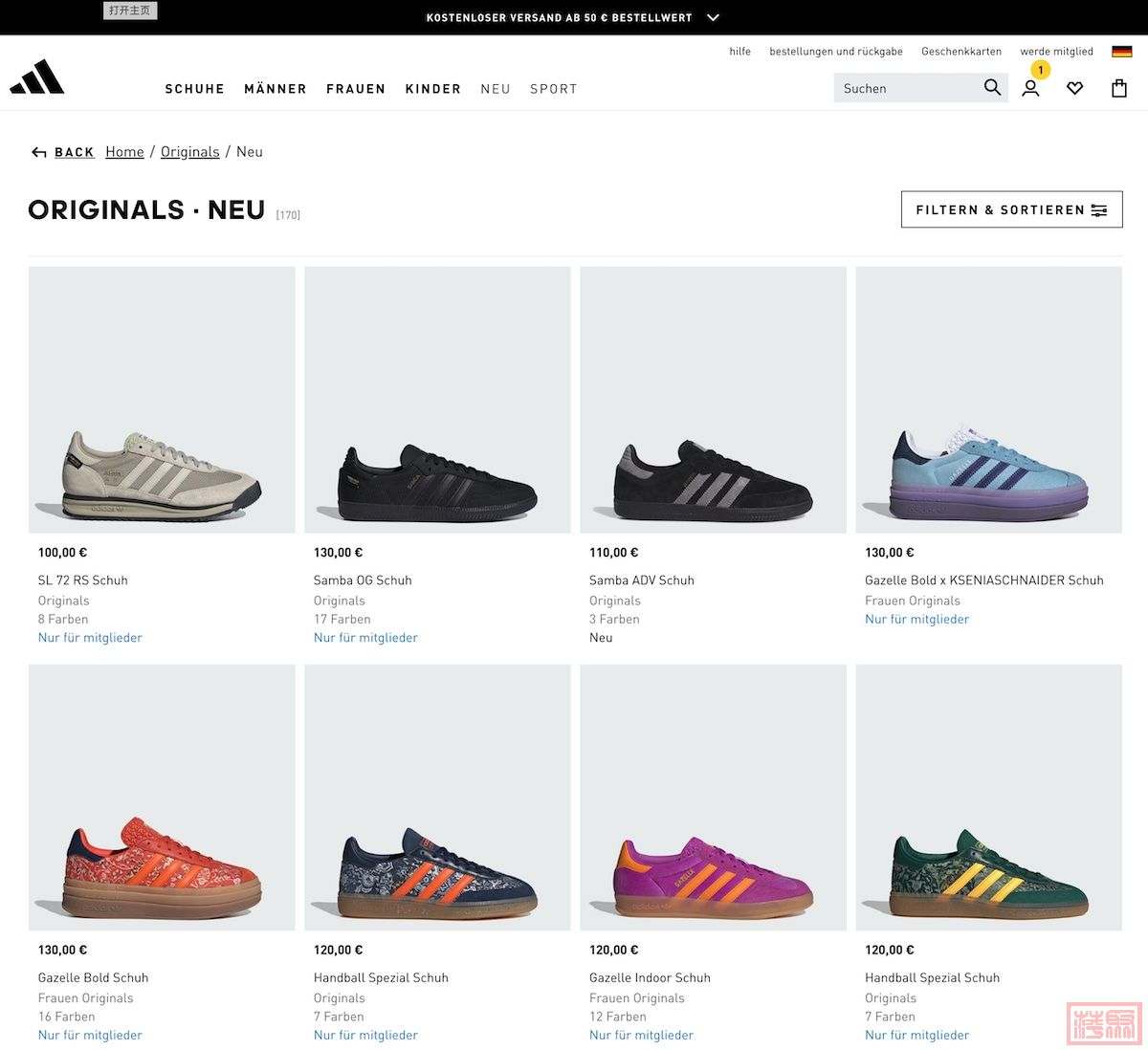The width and height of the screenshot is (1148, 1050).
Task: Open the SPORT menu
Action: click(554, 89)
